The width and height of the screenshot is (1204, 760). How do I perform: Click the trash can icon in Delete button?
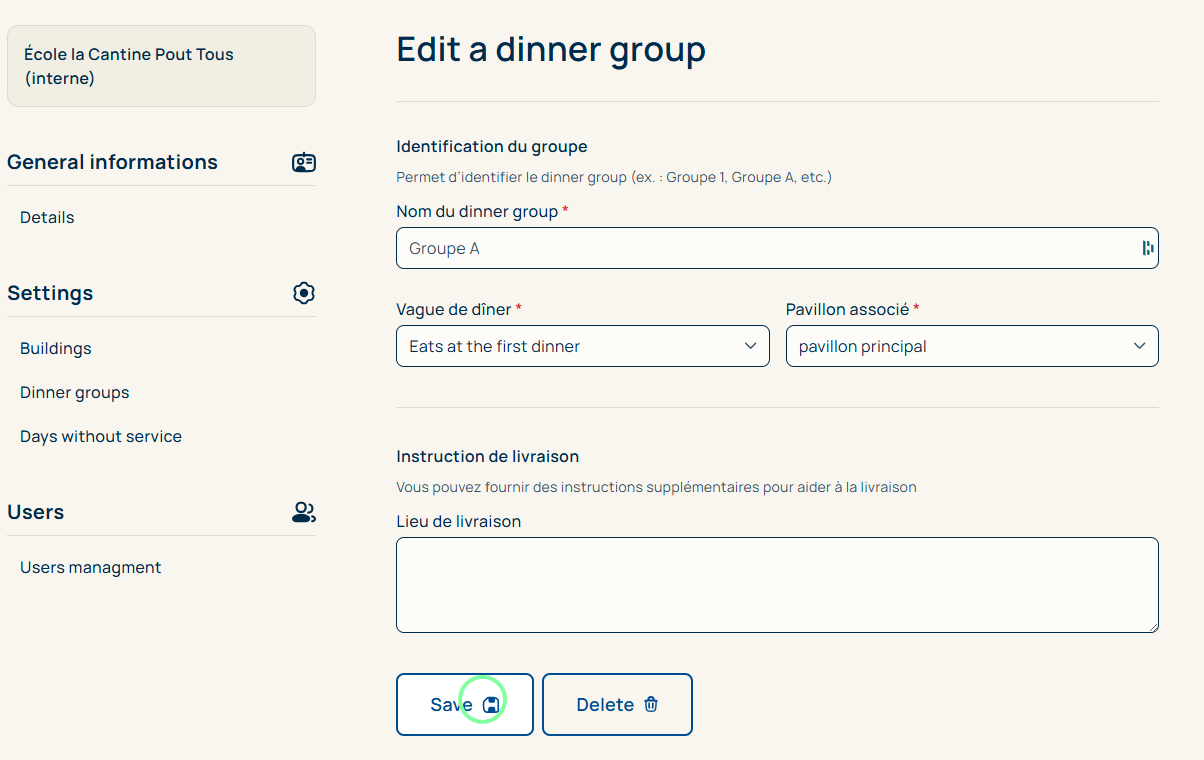tap(651, 704)
